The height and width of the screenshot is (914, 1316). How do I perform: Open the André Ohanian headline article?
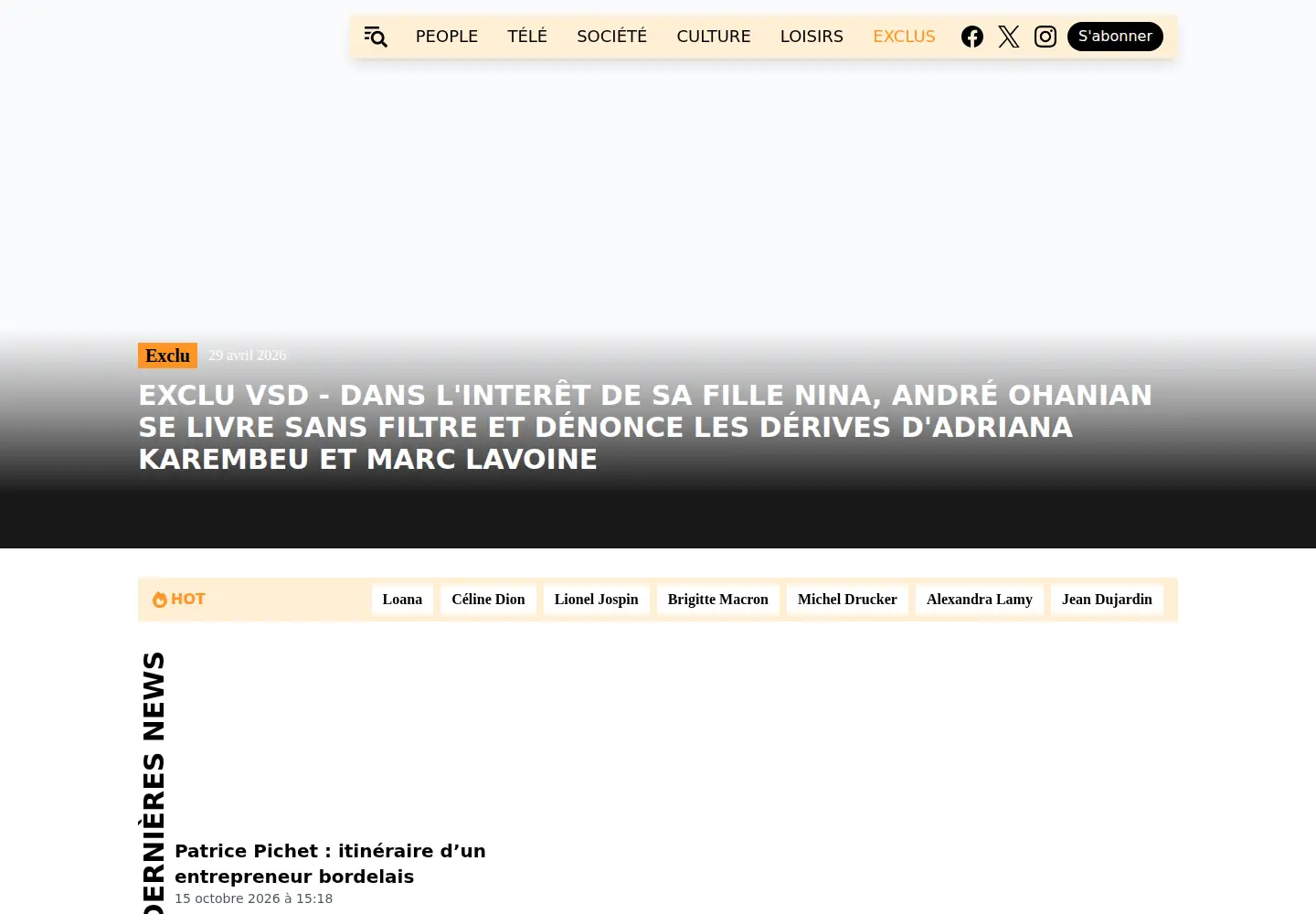pyautogui.click(x=645, y=427)
